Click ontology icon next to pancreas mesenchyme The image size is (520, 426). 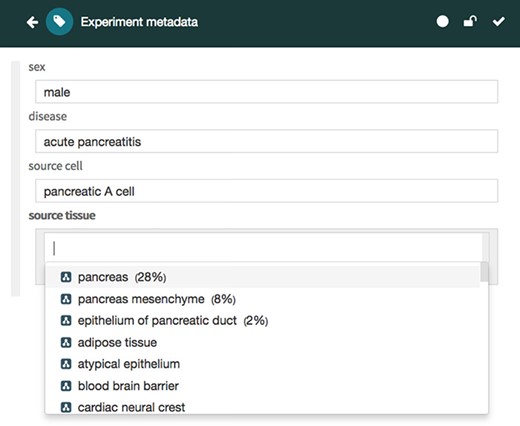coord(66,299)
